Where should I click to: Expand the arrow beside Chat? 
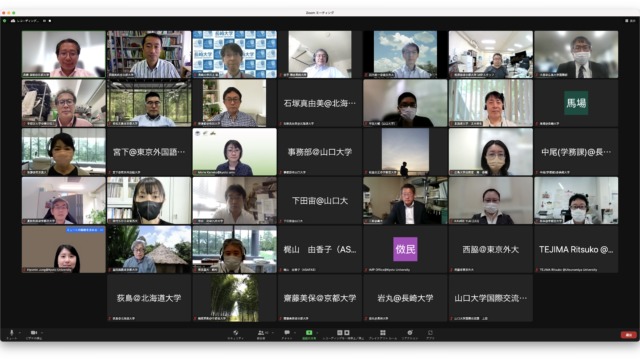295,333
